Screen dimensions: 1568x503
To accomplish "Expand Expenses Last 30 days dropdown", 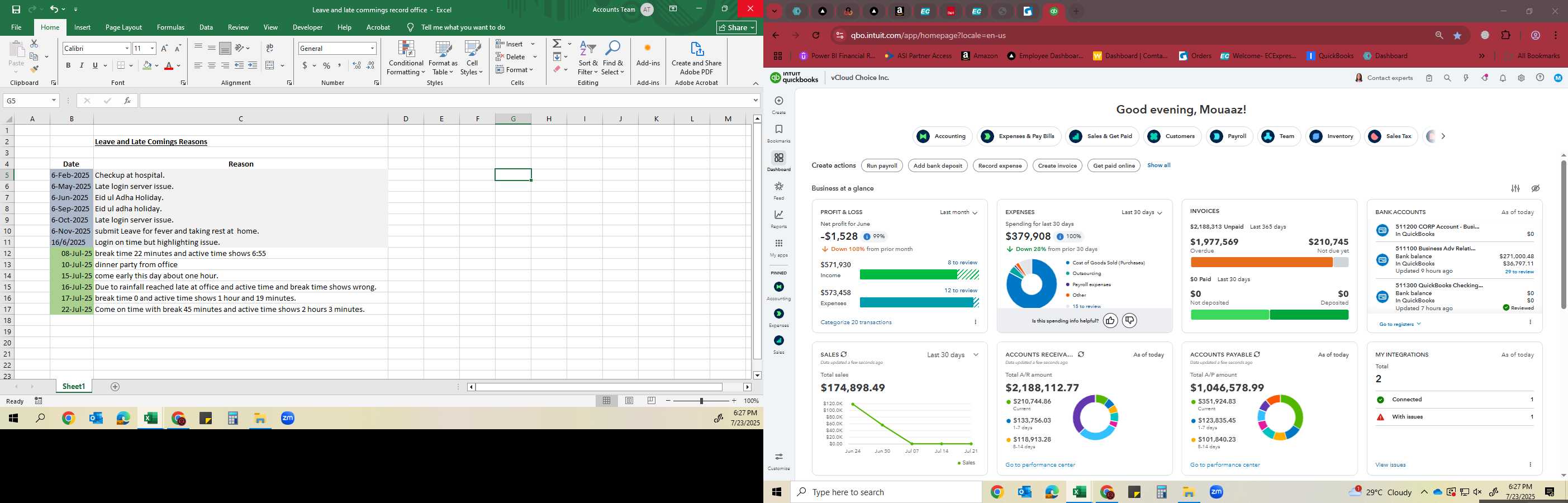I will pyautogui.click(x=1141, y=212).
